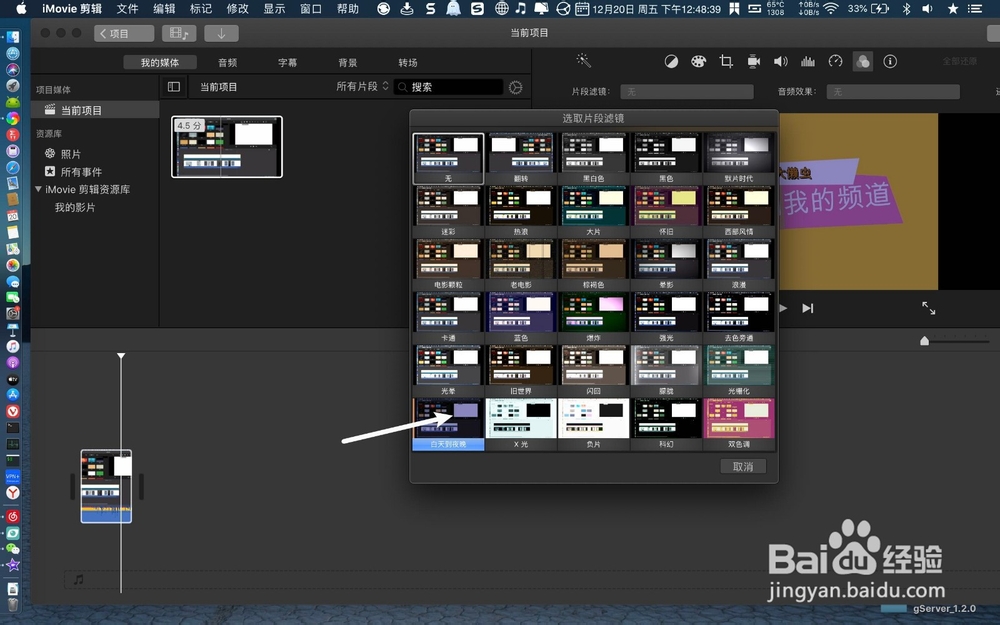
Task: Open the speed tool
Action: point(835,61)
